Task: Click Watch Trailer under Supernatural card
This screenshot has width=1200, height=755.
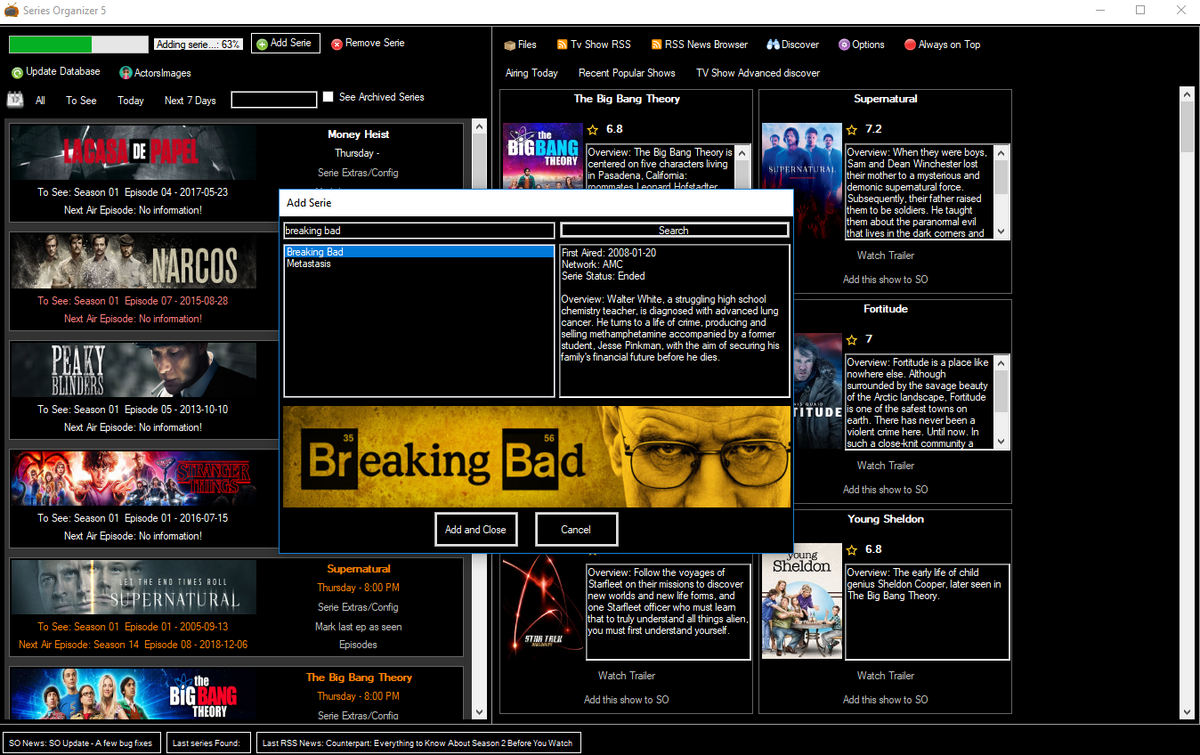Action: click(885, 255)
